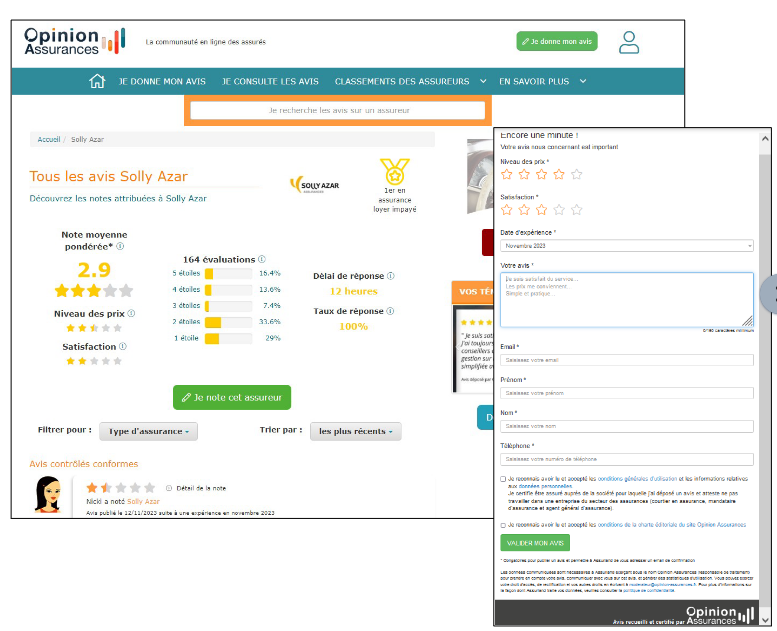This screenshot has width=777, height=631.
Task: Check the conditions générales d'utilisation acceptance box
Action: pyautogui.click(x=503, y=479)
